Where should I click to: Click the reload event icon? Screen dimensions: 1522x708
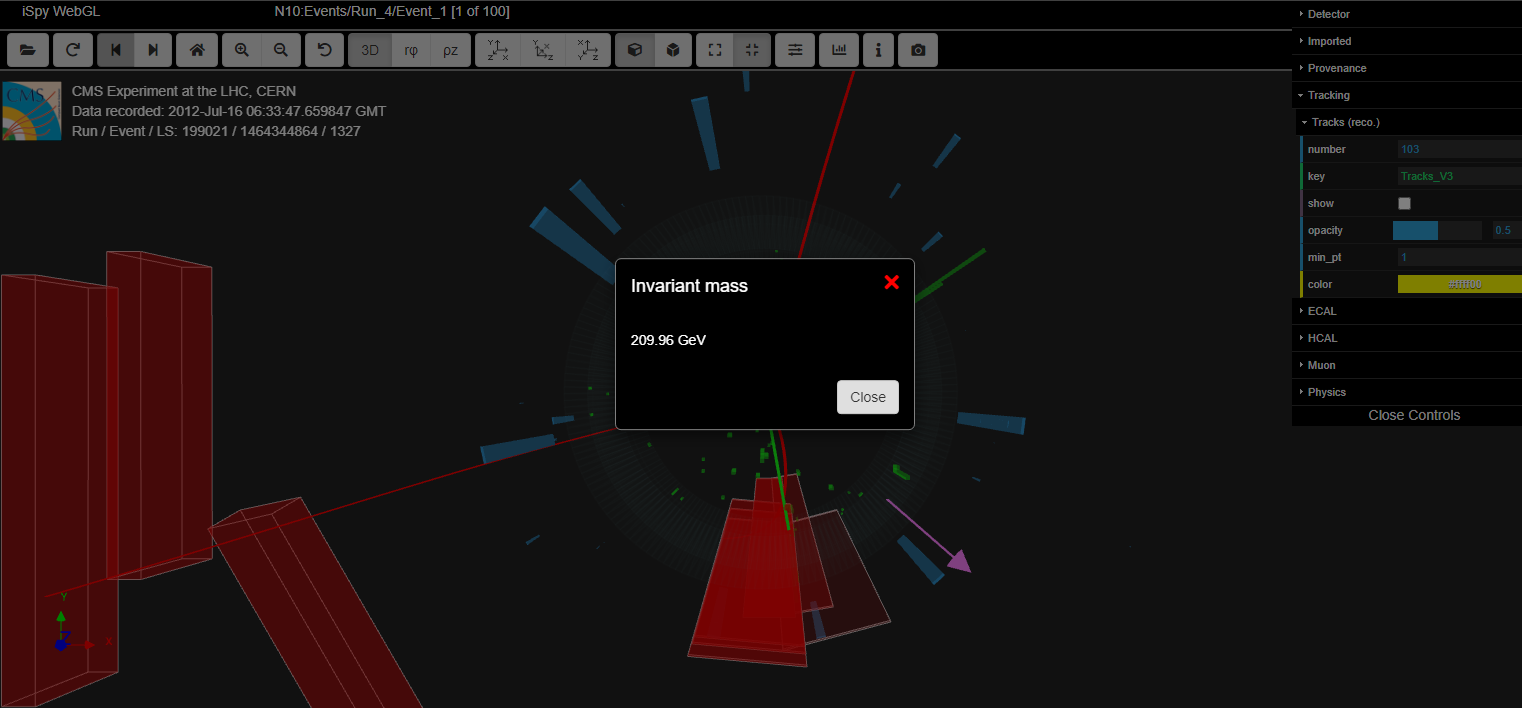coord(72,50)
